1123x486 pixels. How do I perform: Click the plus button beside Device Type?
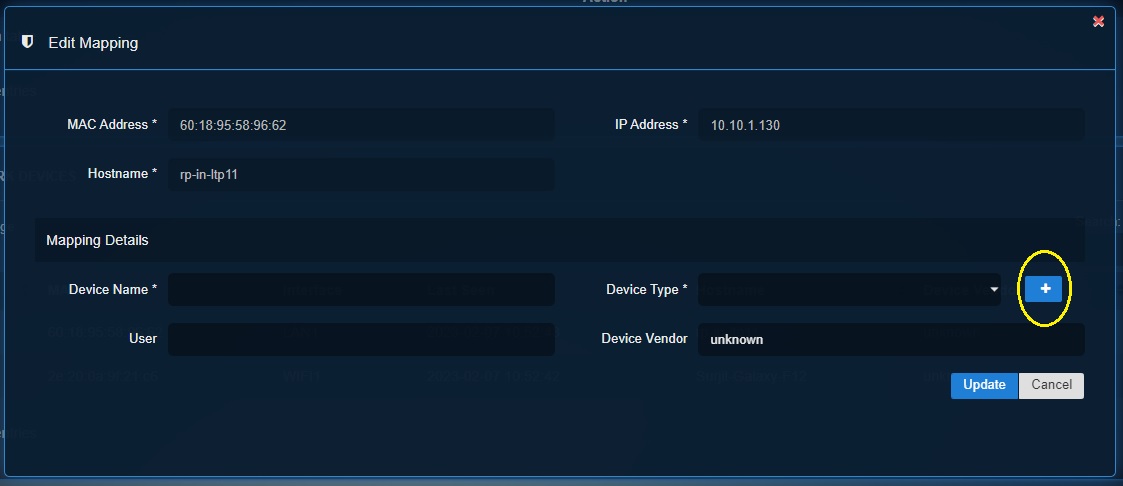pyautogui.click(x=1044, y=289)
